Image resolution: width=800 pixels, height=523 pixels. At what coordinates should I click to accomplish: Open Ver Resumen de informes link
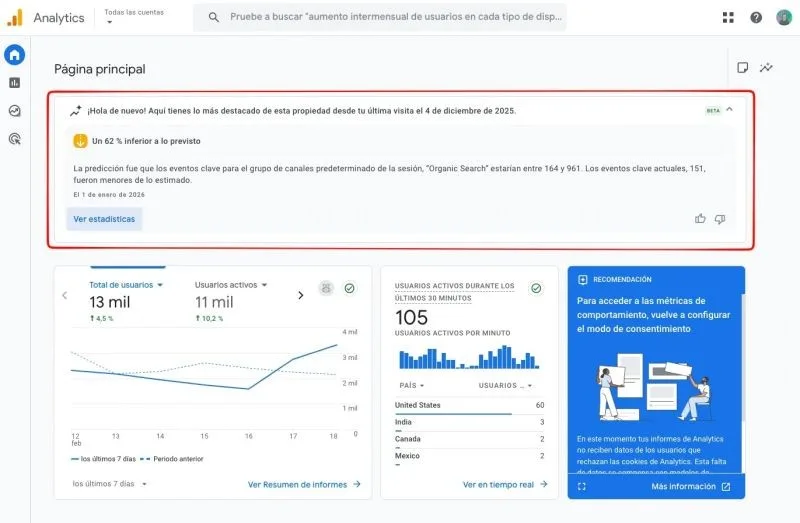[304, 484]
